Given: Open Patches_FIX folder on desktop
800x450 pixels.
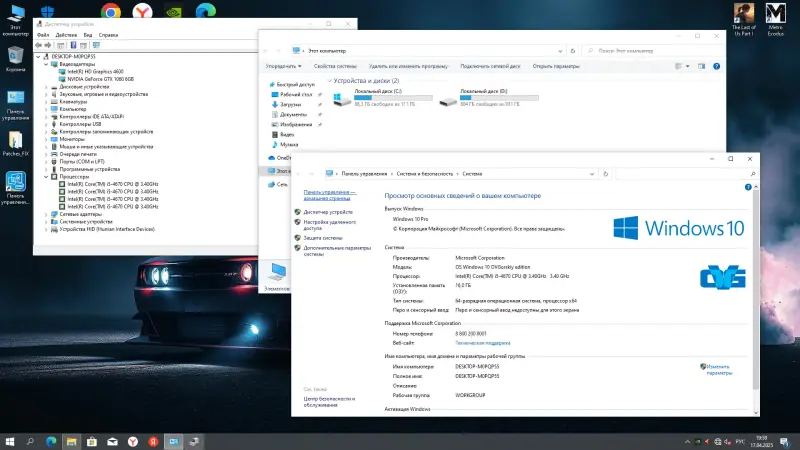Looking at the screenshot, I should [15, 144].
